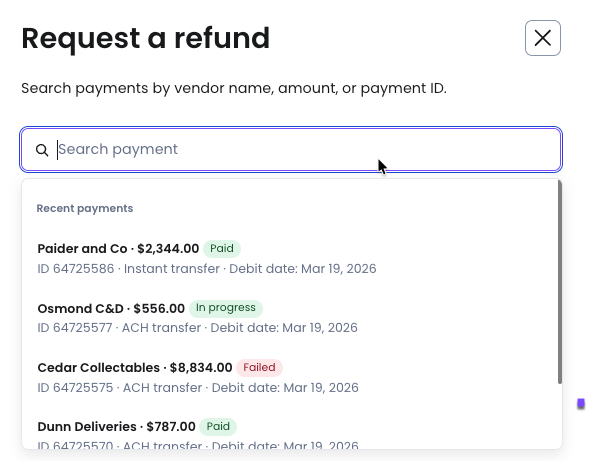This screenshot has height=461, width=600.
Task: Click the magnifying glass search icon
Action: 42,151
